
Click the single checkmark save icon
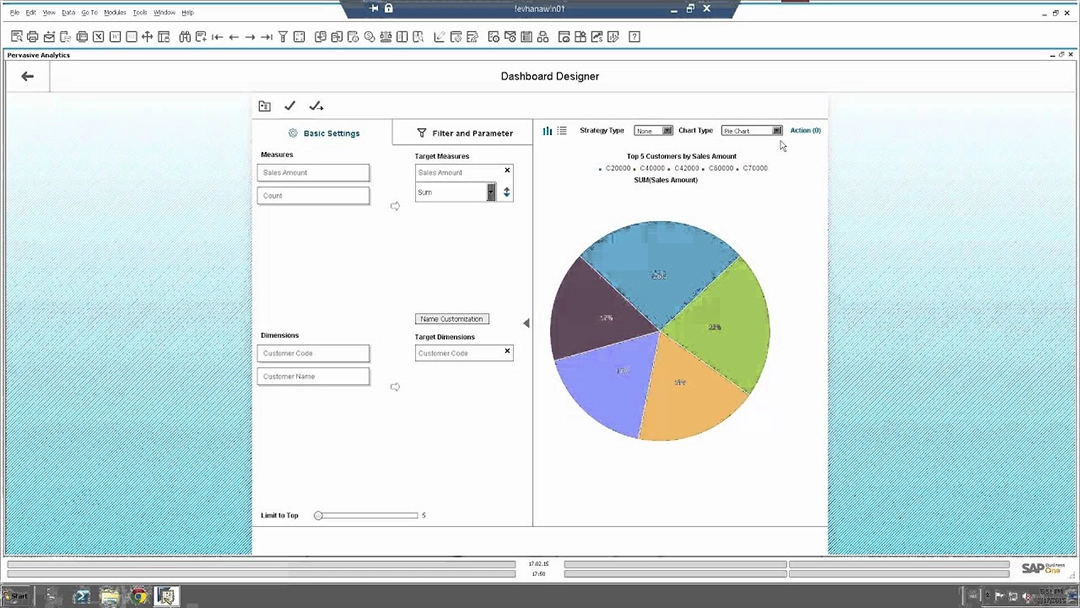tap(290, 106)
